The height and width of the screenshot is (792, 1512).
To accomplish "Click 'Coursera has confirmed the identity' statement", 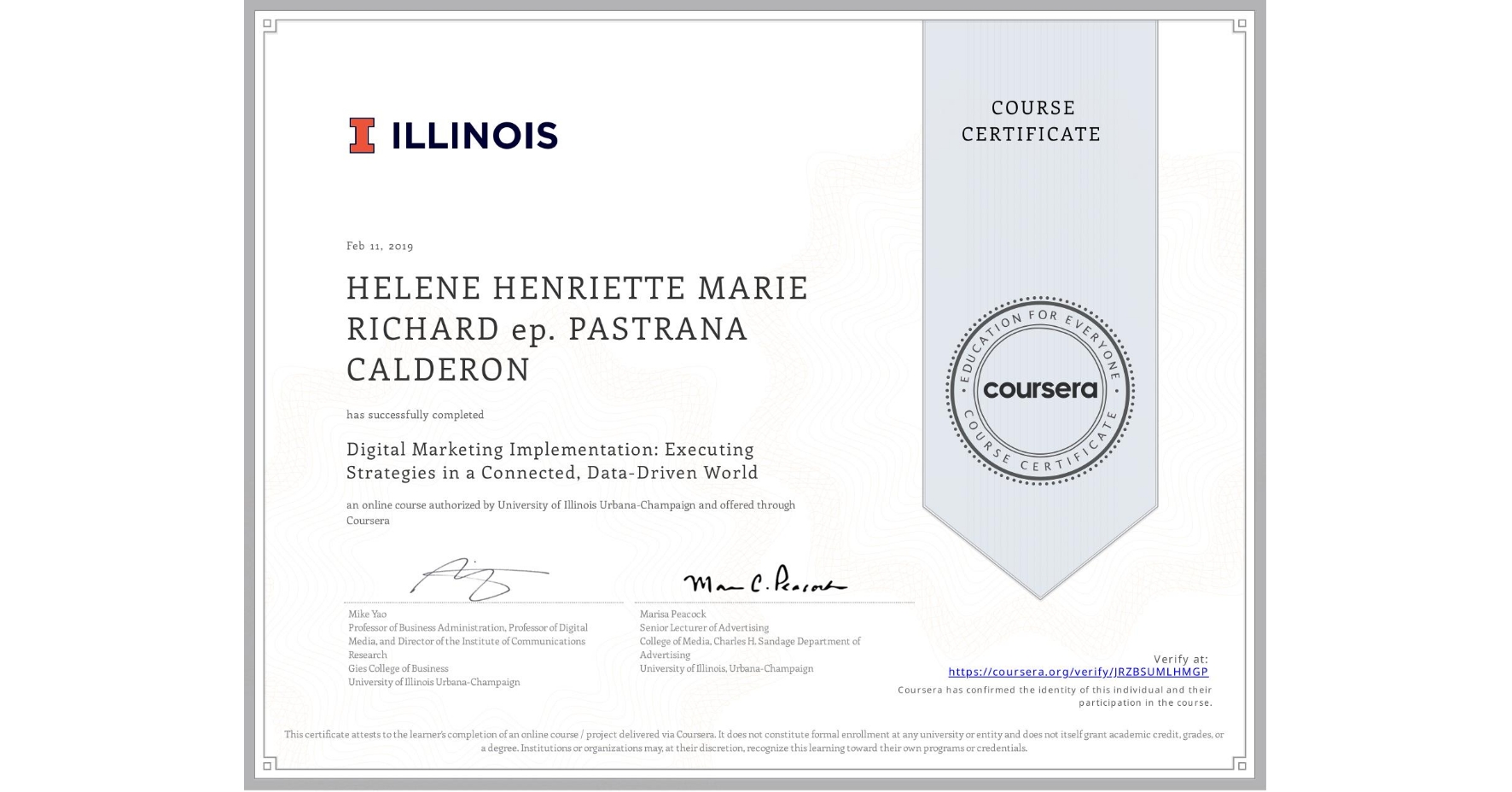I will tap(1055, 696).
